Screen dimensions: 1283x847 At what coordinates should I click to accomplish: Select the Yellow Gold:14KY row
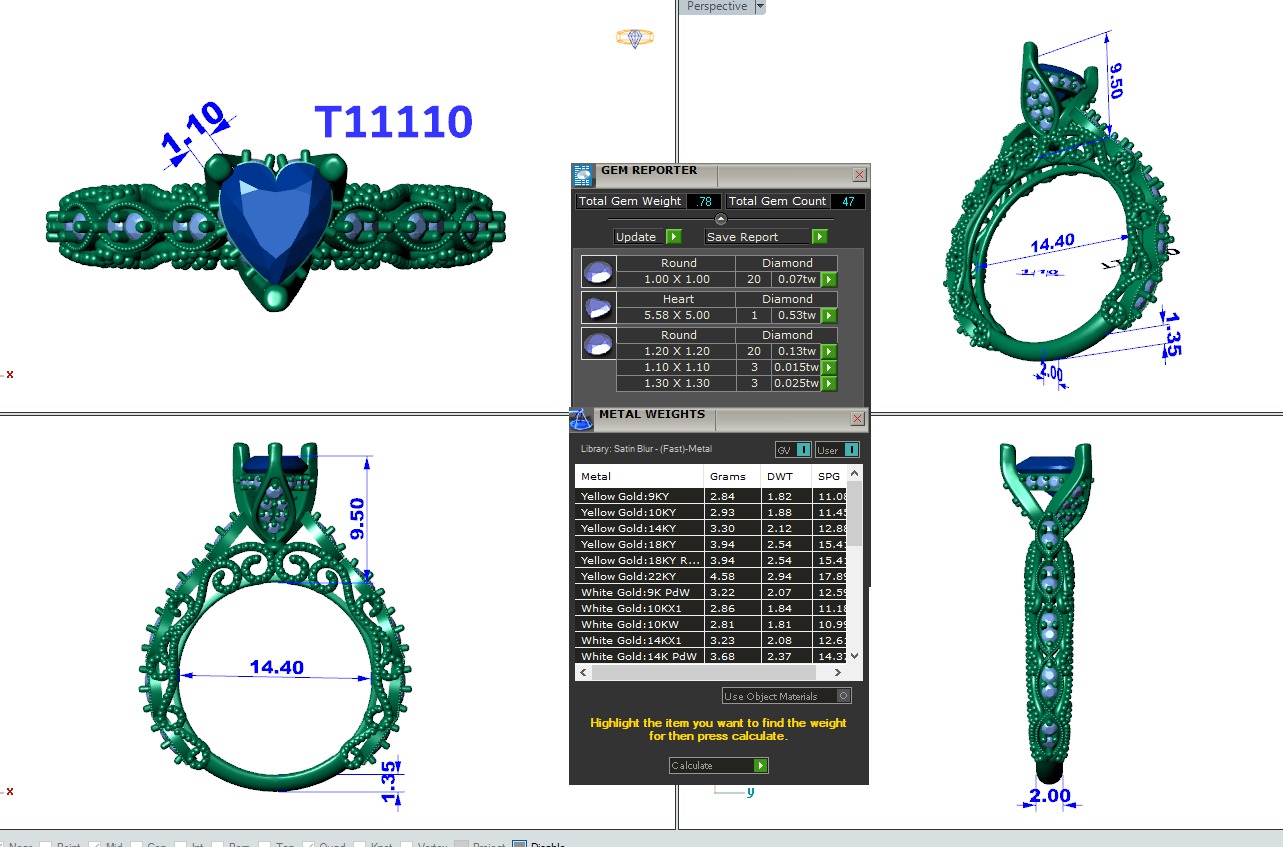click(640, 529)
